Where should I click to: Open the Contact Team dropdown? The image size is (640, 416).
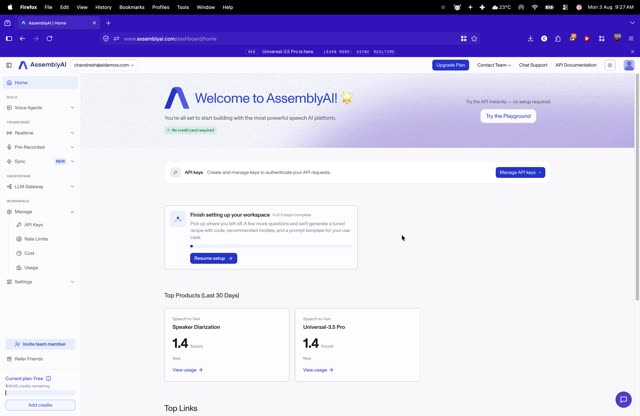pyautogui.click(x=493, y=65)
